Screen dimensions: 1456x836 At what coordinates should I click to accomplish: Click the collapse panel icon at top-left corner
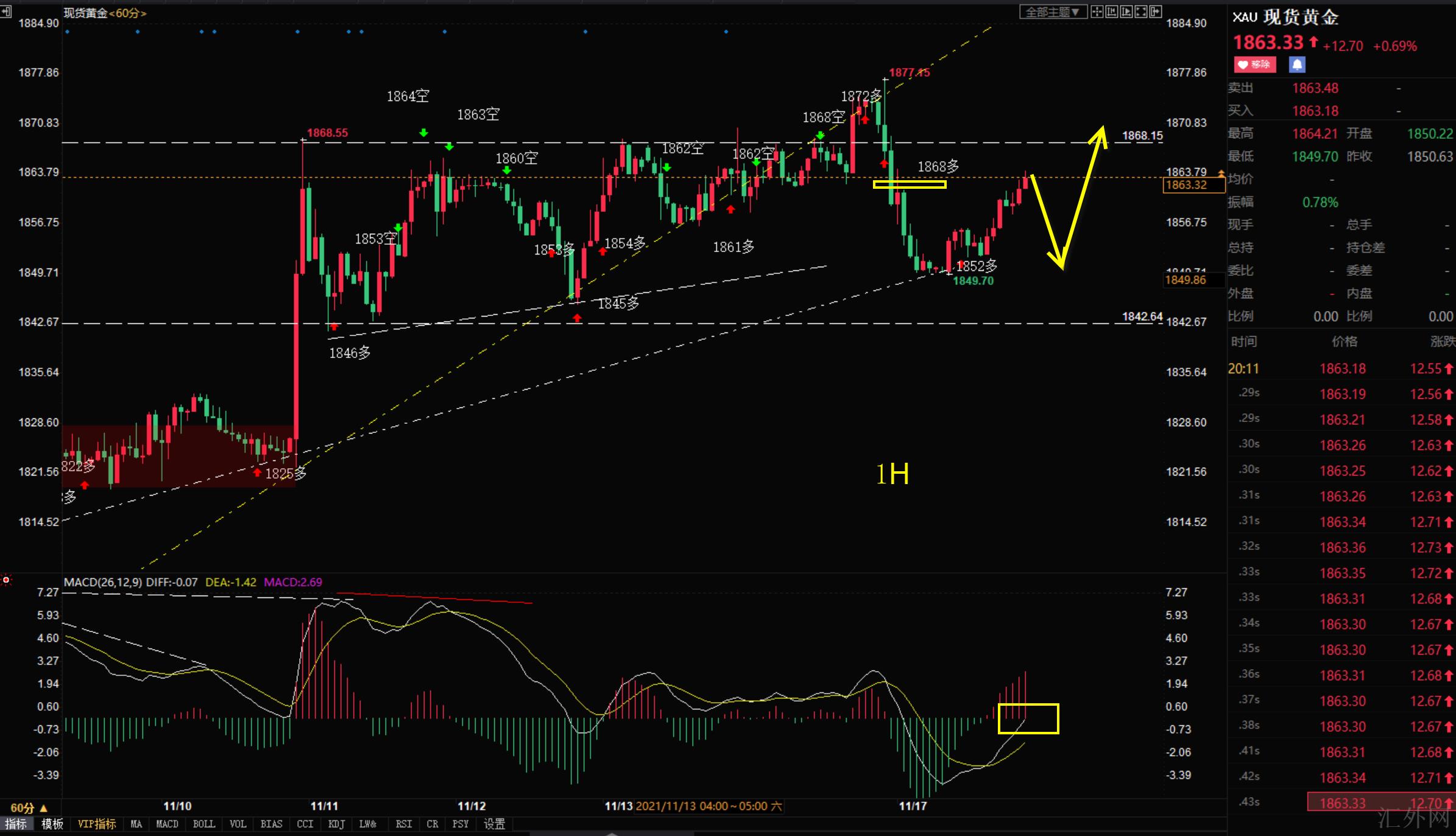point(5,12)
